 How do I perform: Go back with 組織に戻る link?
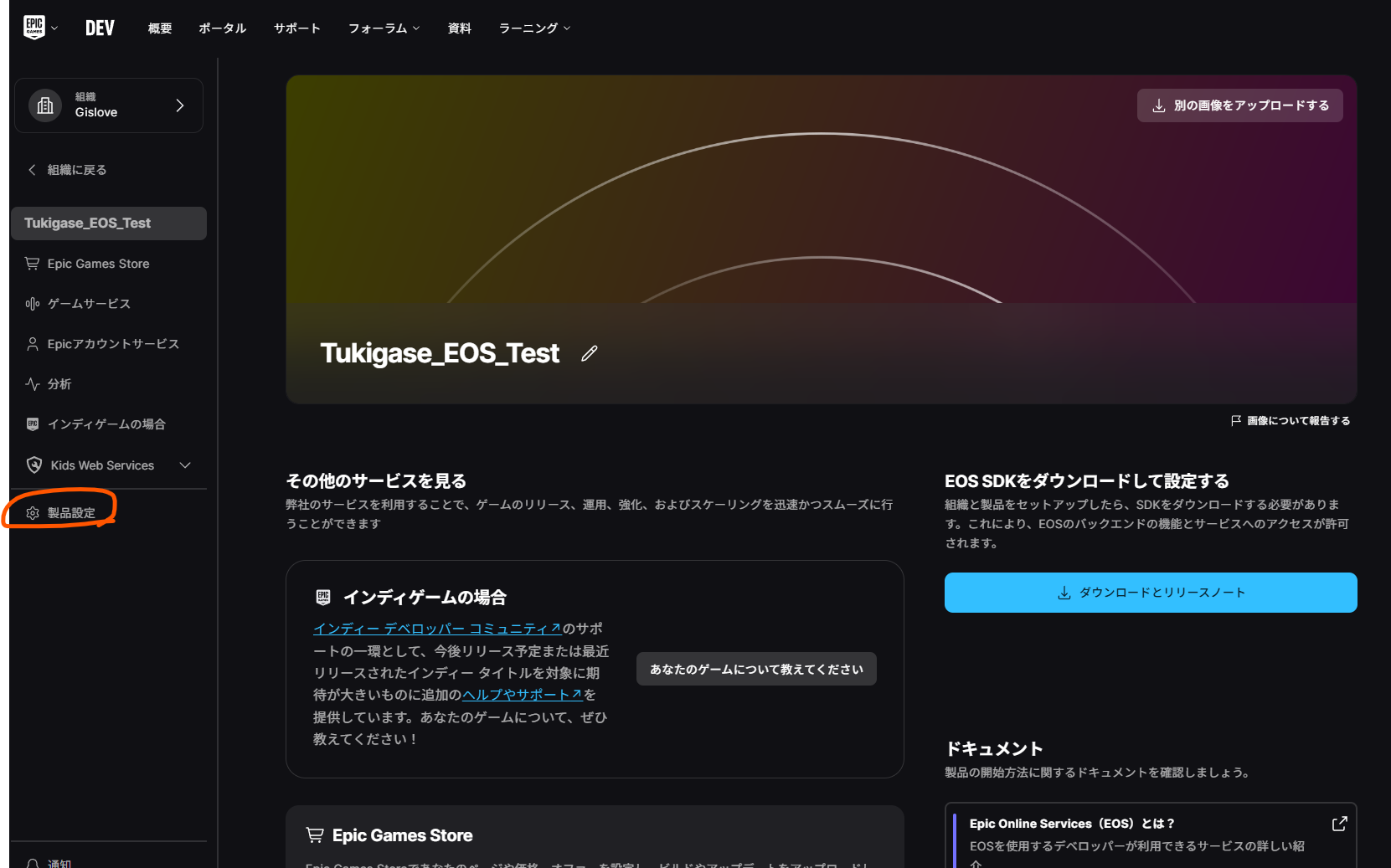tap(67, 170)
